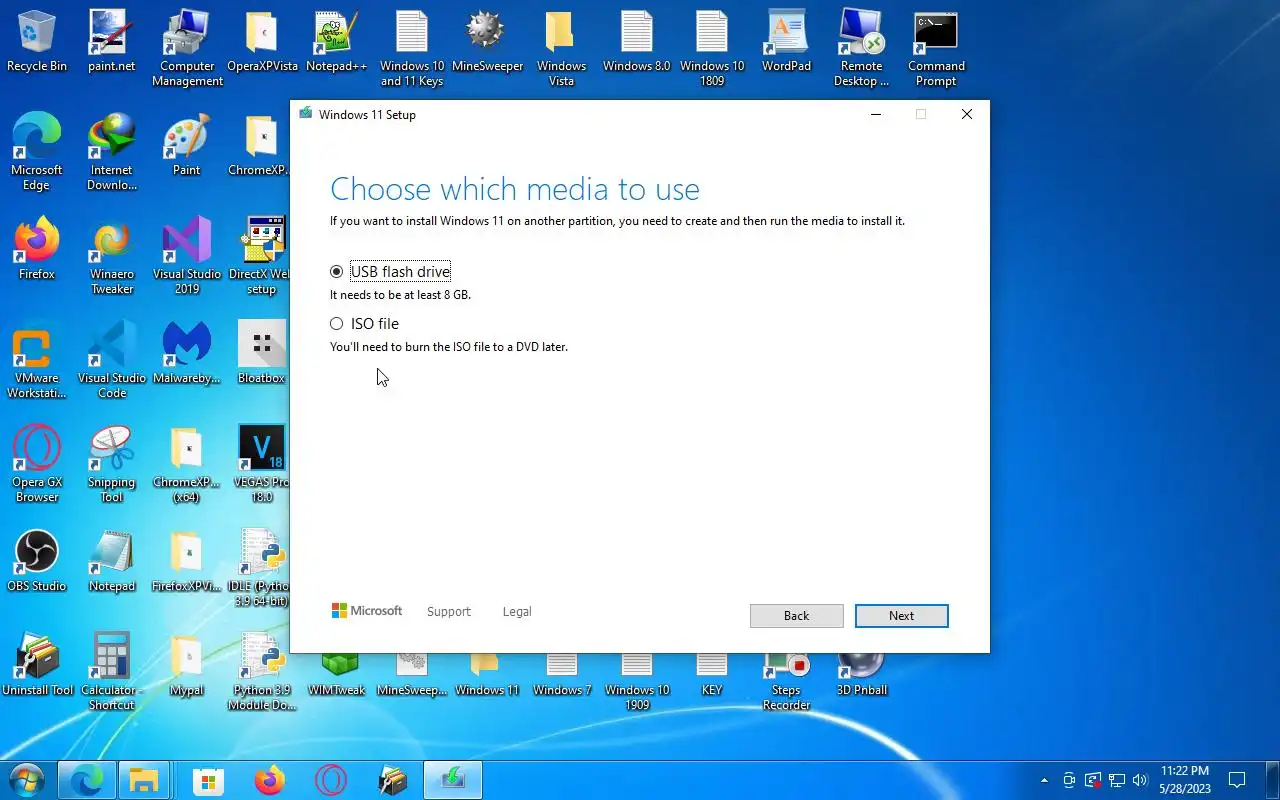Open Visual Studio 2019 shortcut
The height and width of the screenshot is (800, 1280).
[x=187, y=257]
